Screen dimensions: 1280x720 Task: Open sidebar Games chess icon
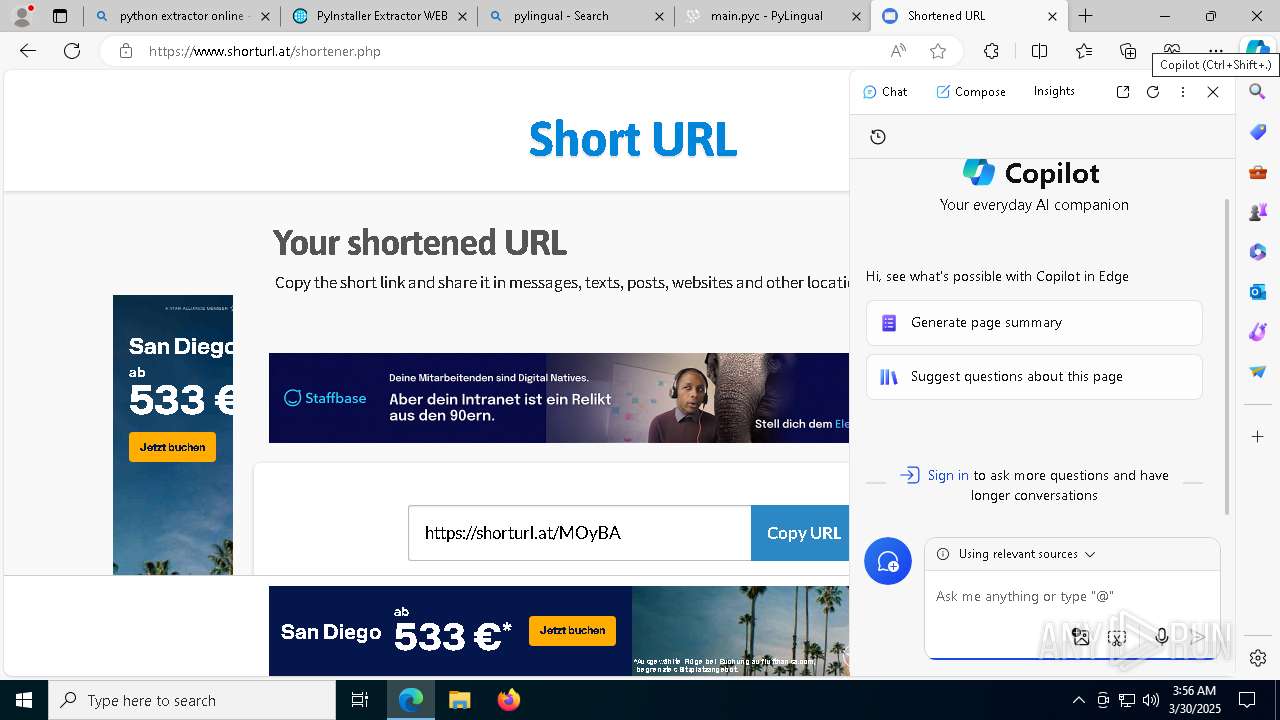[x=1258, y=212]
